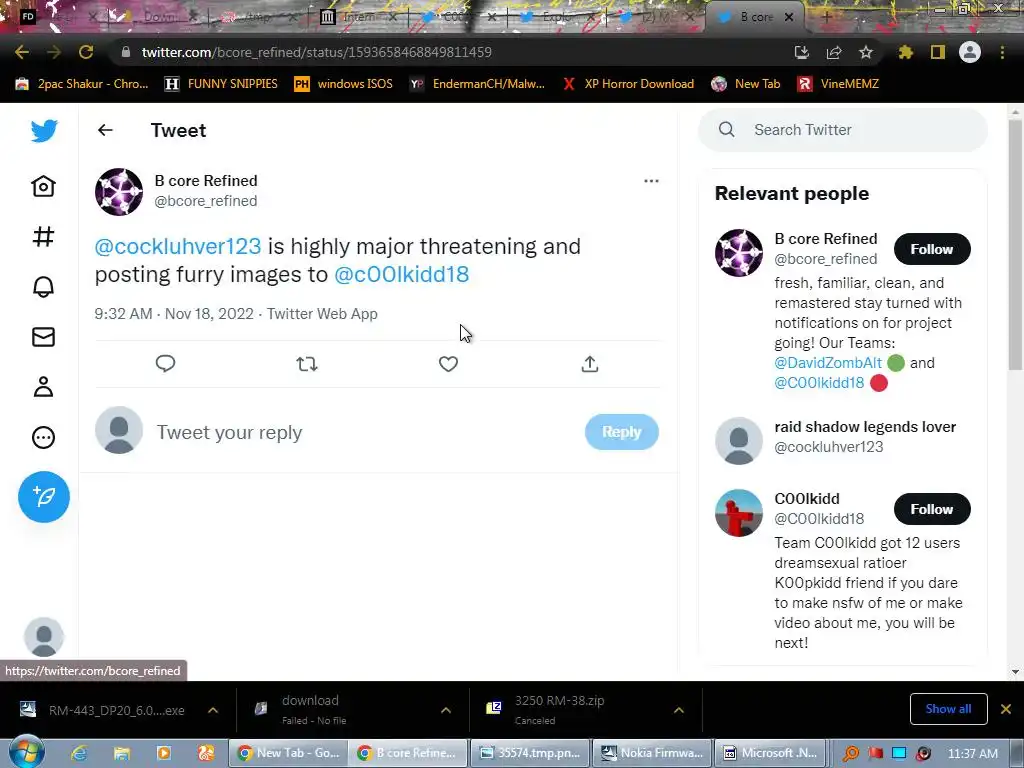1024x768 pixels.
Task: Switch to Nokia Firmwa... taskbar window
Action: 652,752
